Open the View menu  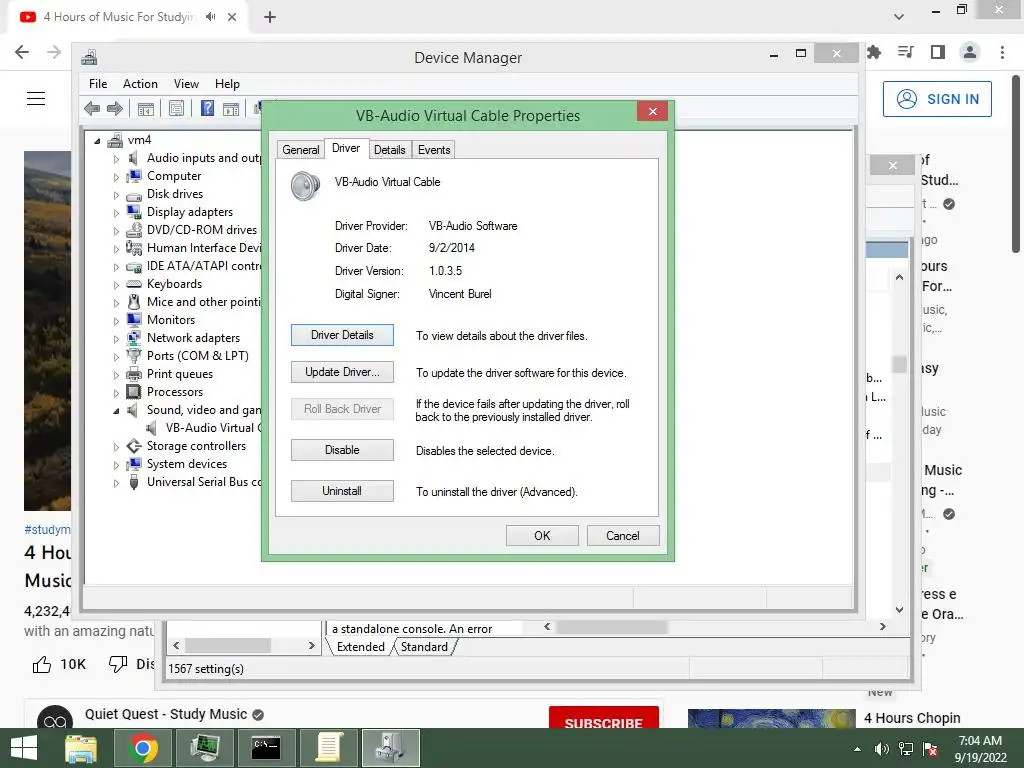click(186, 84)
